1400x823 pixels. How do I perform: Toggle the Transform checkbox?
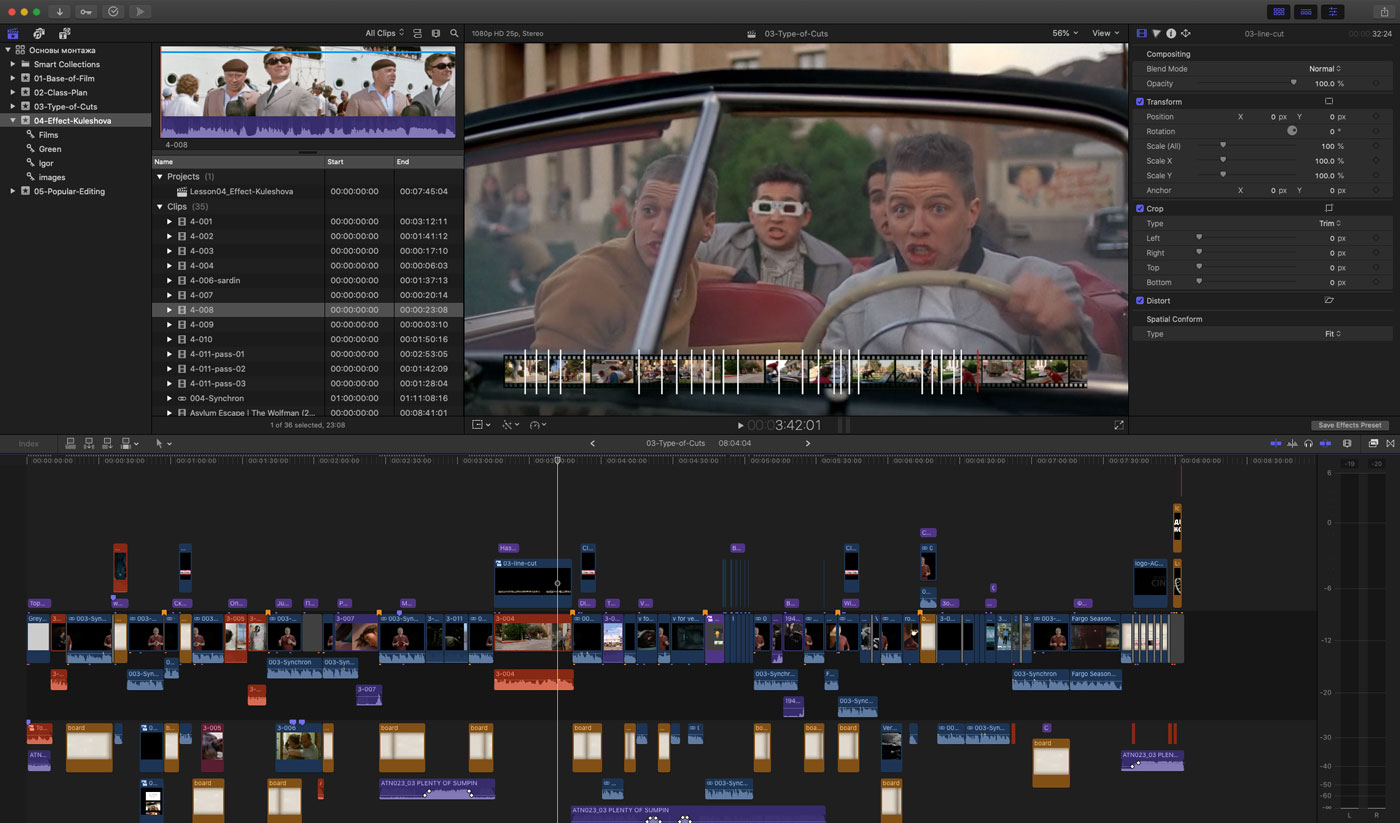point(1140,102)
